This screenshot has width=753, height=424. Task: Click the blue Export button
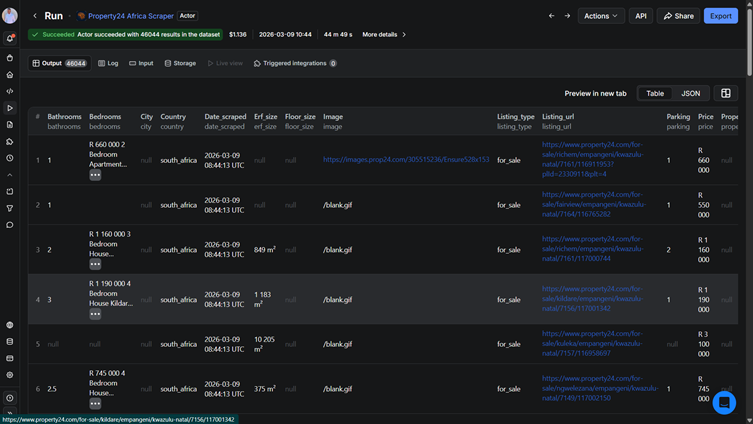pos(720,16)
